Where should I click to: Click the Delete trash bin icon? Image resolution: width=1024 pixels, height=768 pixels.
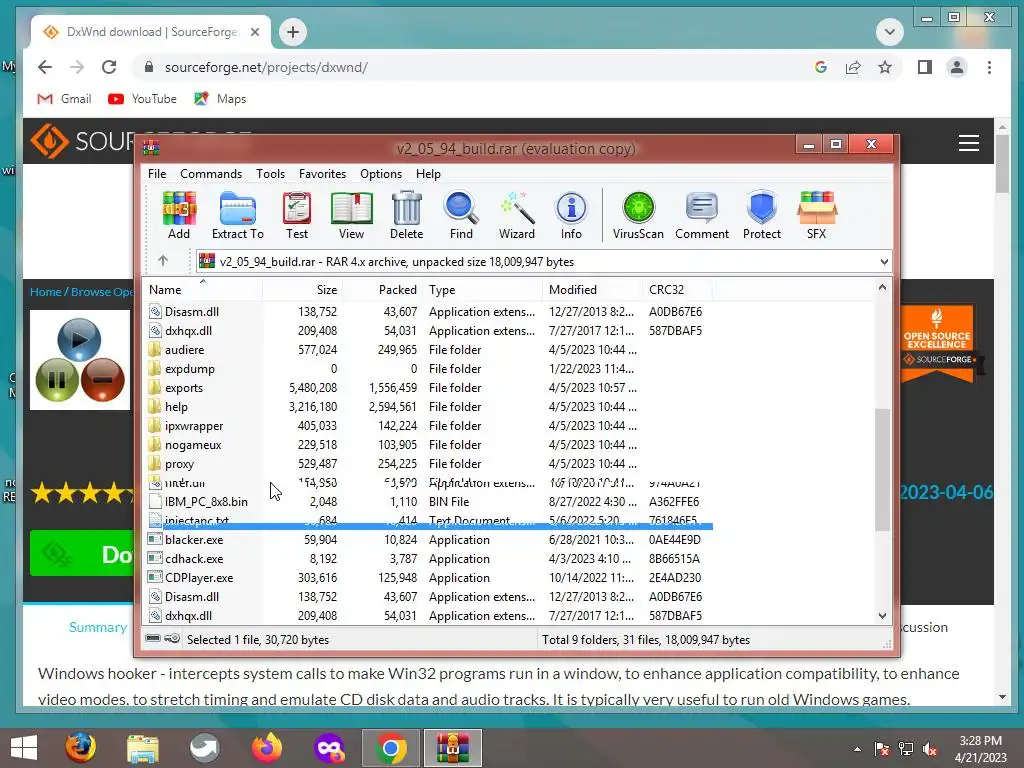[x=406, y=216]
